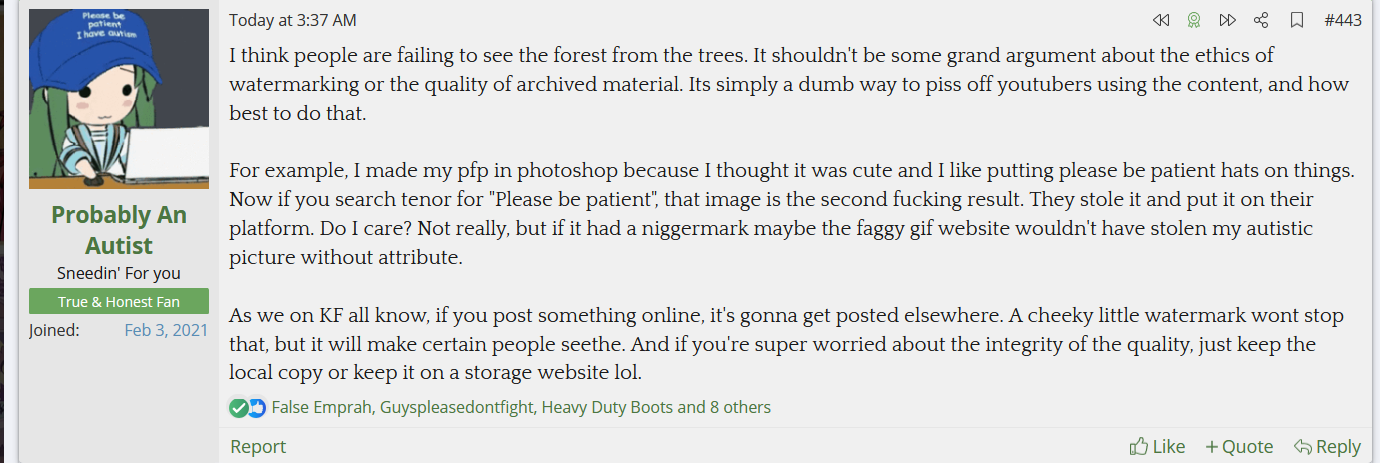This screenshot has height=463, width=1380.
Task: Click the green checkmark reaction icon
Action: click(x=238, y=407)
